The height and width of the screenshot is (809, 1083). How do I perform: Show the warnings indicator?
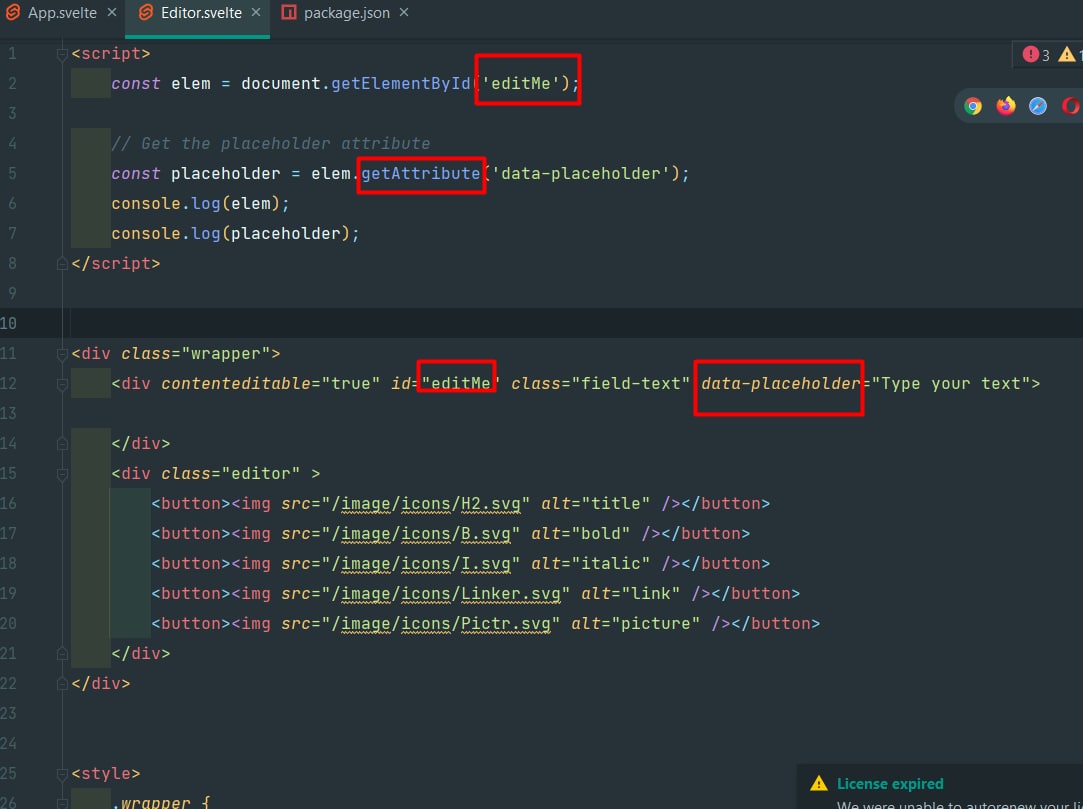(x=1070, y=55)
